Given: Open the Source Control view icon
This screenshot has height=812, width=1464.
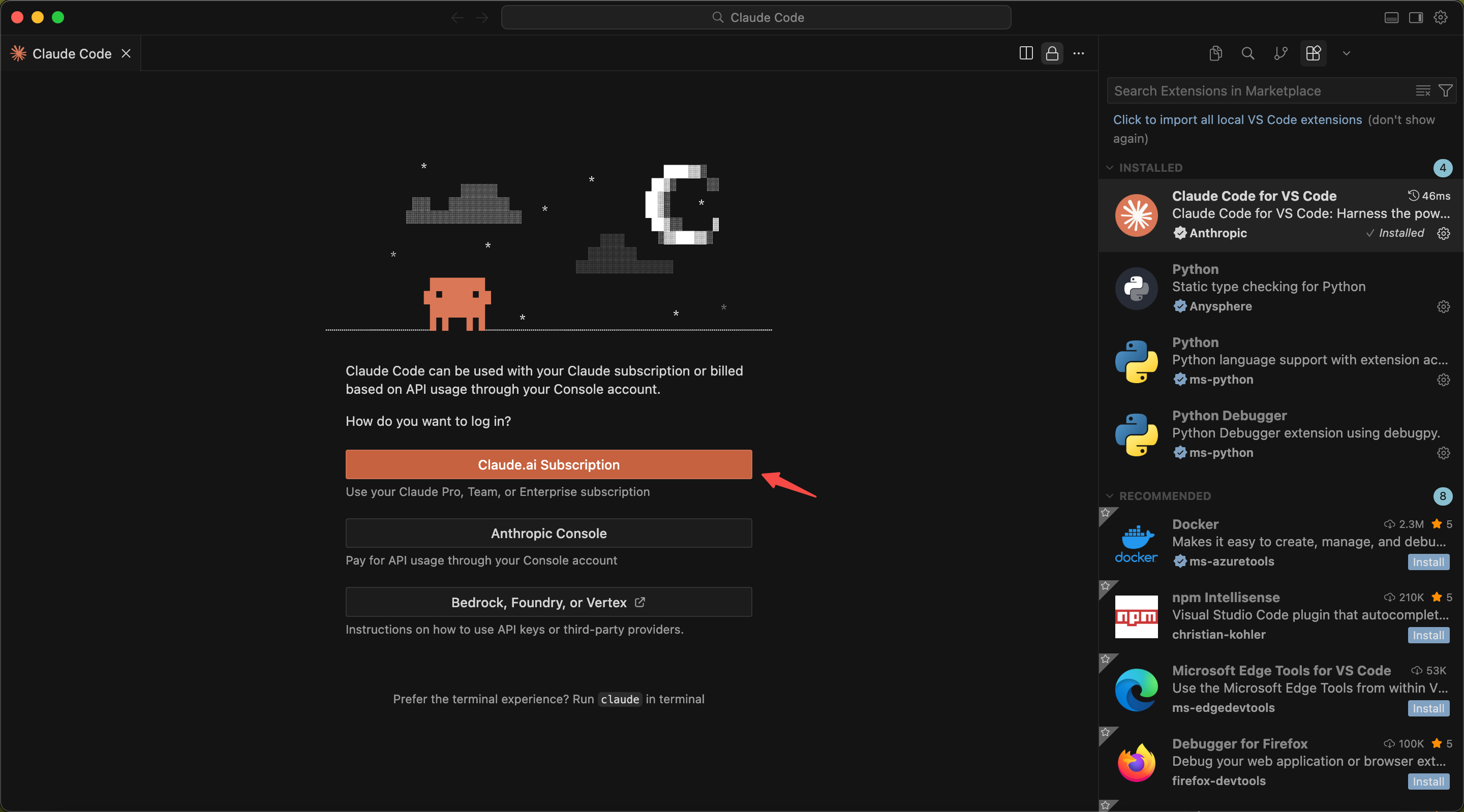Looking at the screenshot, I should pyautogui.click(x=1280, y=53).
